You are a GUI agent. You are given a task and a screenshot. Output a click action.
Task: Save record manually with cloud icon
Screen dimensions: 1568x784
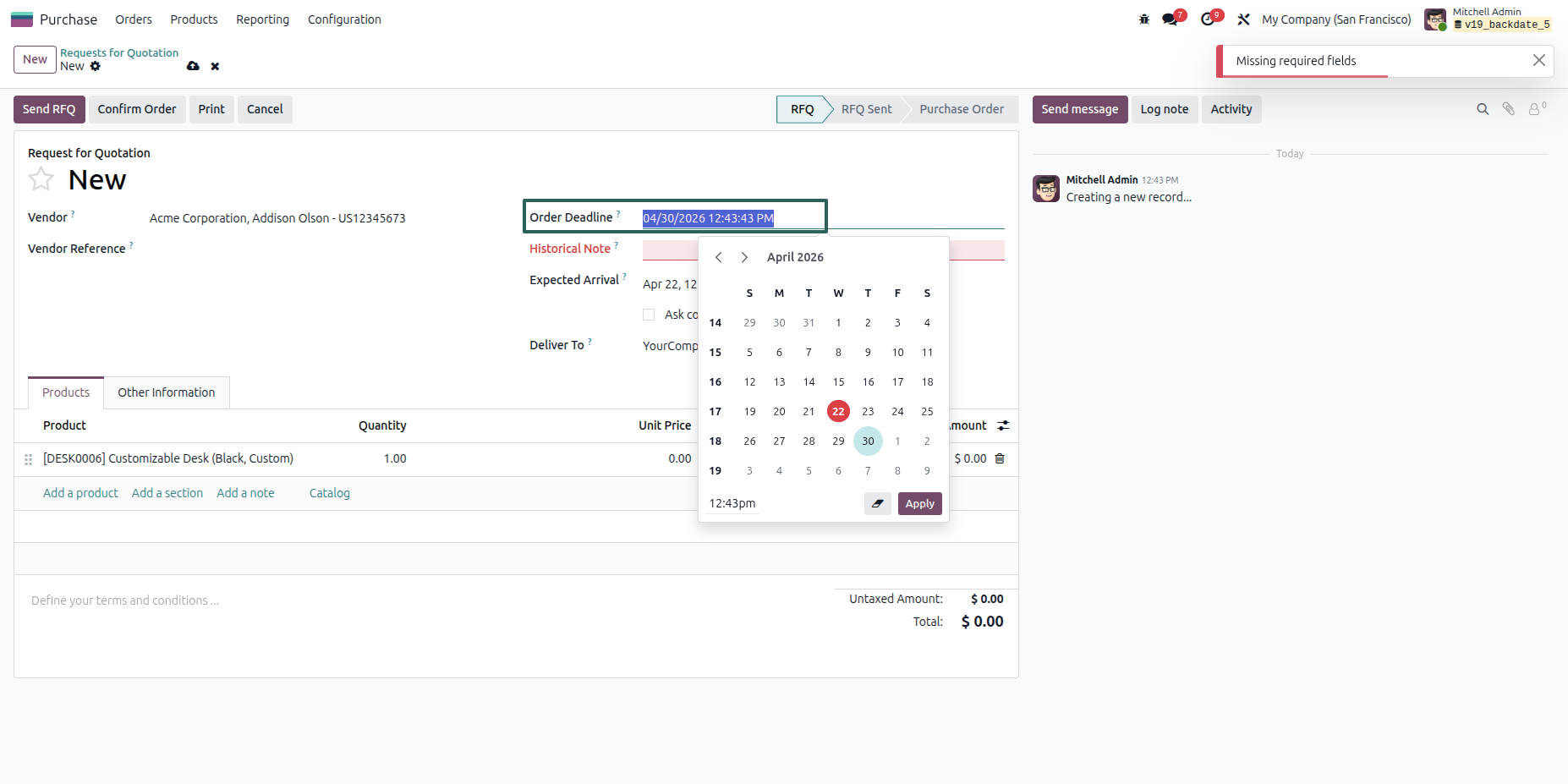point(194,66)
